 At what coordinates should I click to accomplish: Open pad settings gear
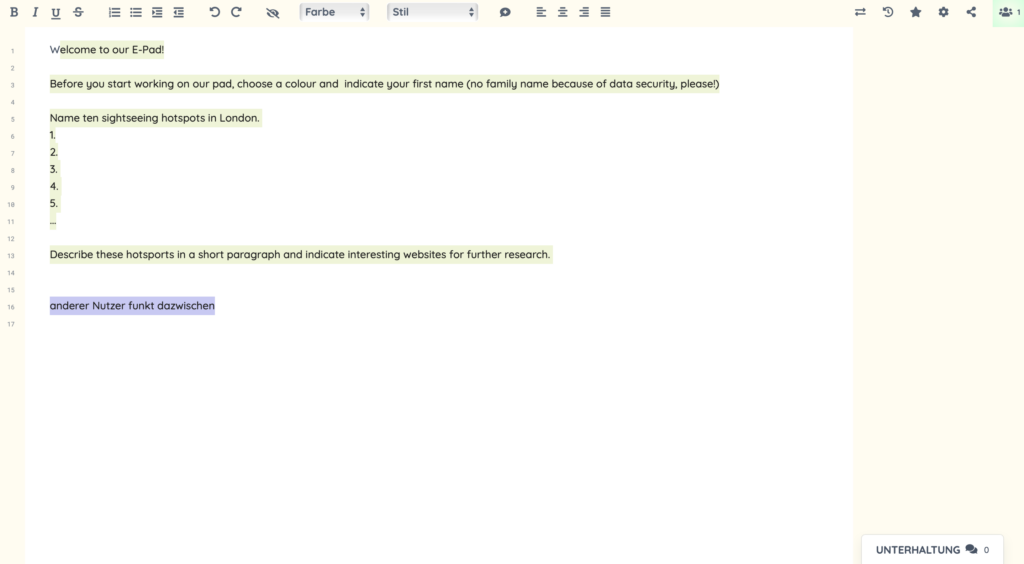pos(943,12)
